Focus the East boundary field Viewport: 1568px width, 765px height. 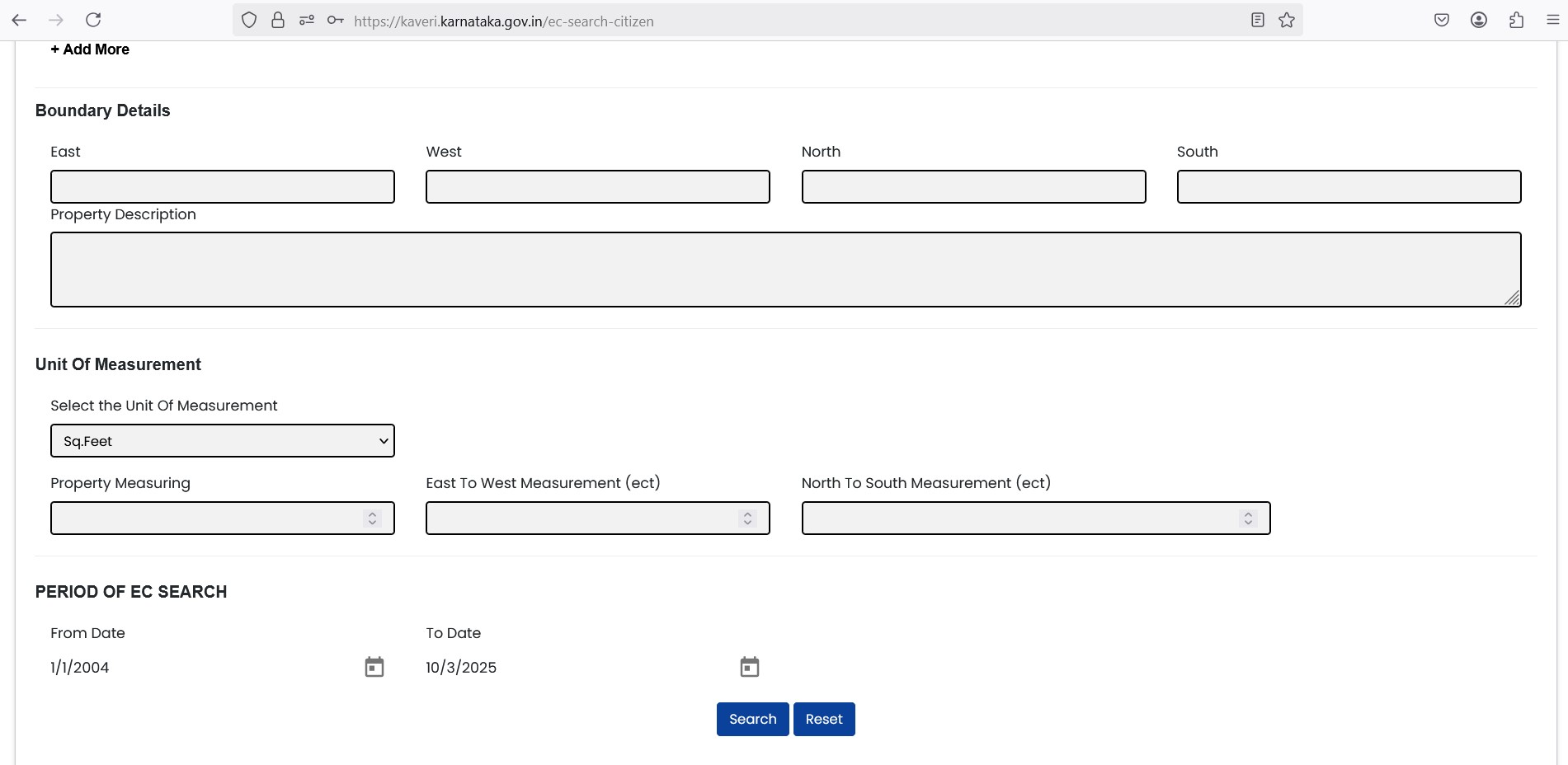(223, 186)
